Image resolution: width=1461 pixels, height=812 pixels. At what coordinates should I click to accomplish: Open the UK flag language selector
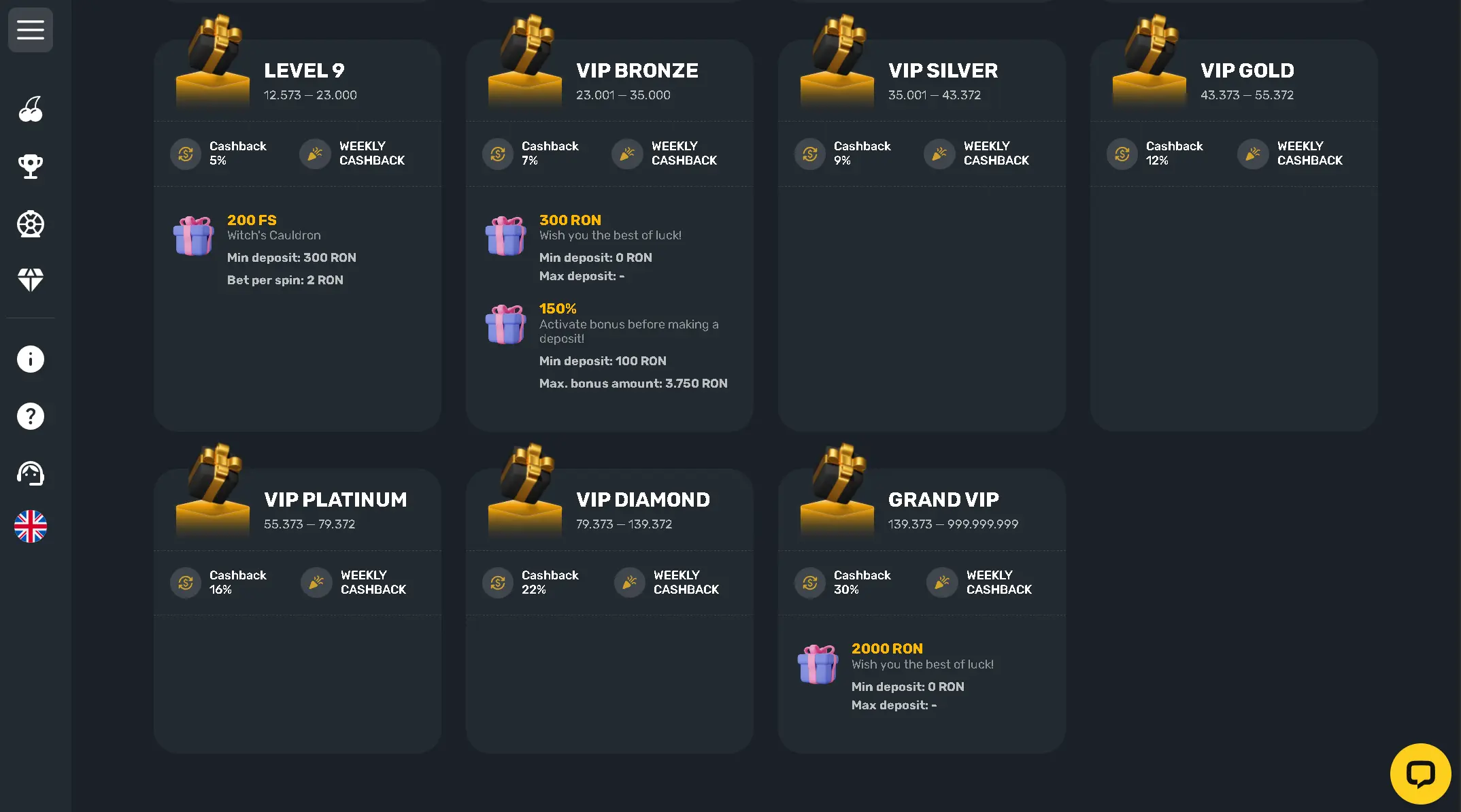point(31,526)
